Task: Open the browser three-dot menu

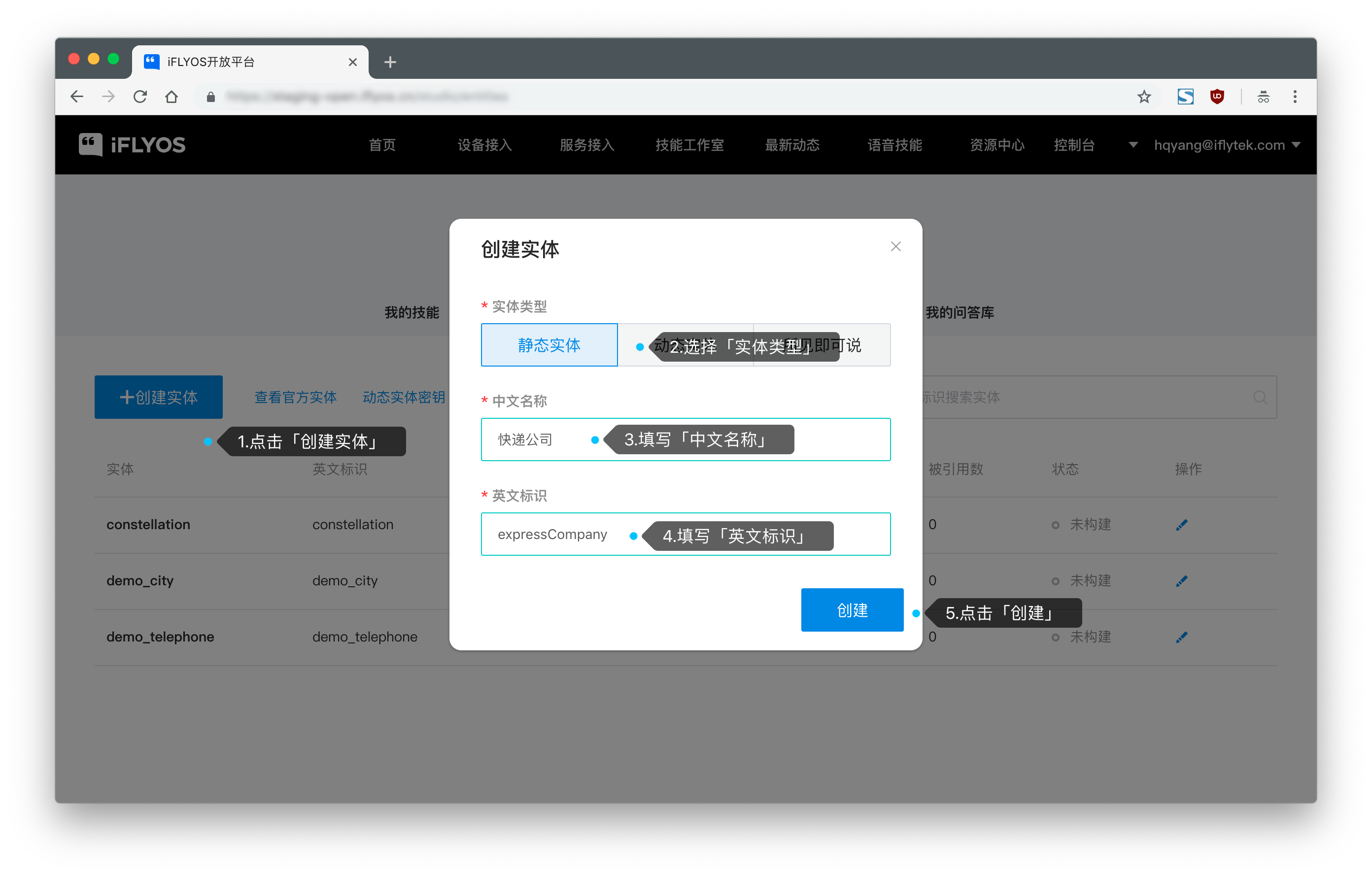Action: (1295, 97)
